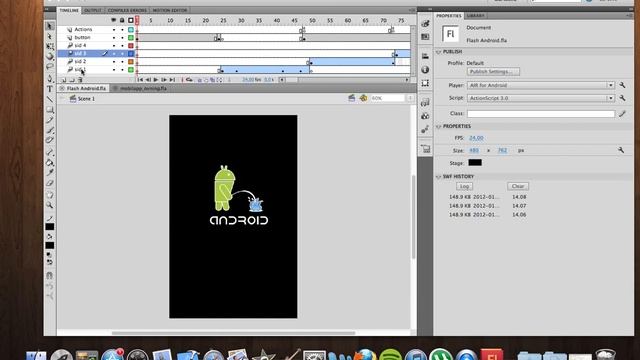Click the New Layer icon
Viewport: 640px width, 360px height.
(x=64, y=80)
